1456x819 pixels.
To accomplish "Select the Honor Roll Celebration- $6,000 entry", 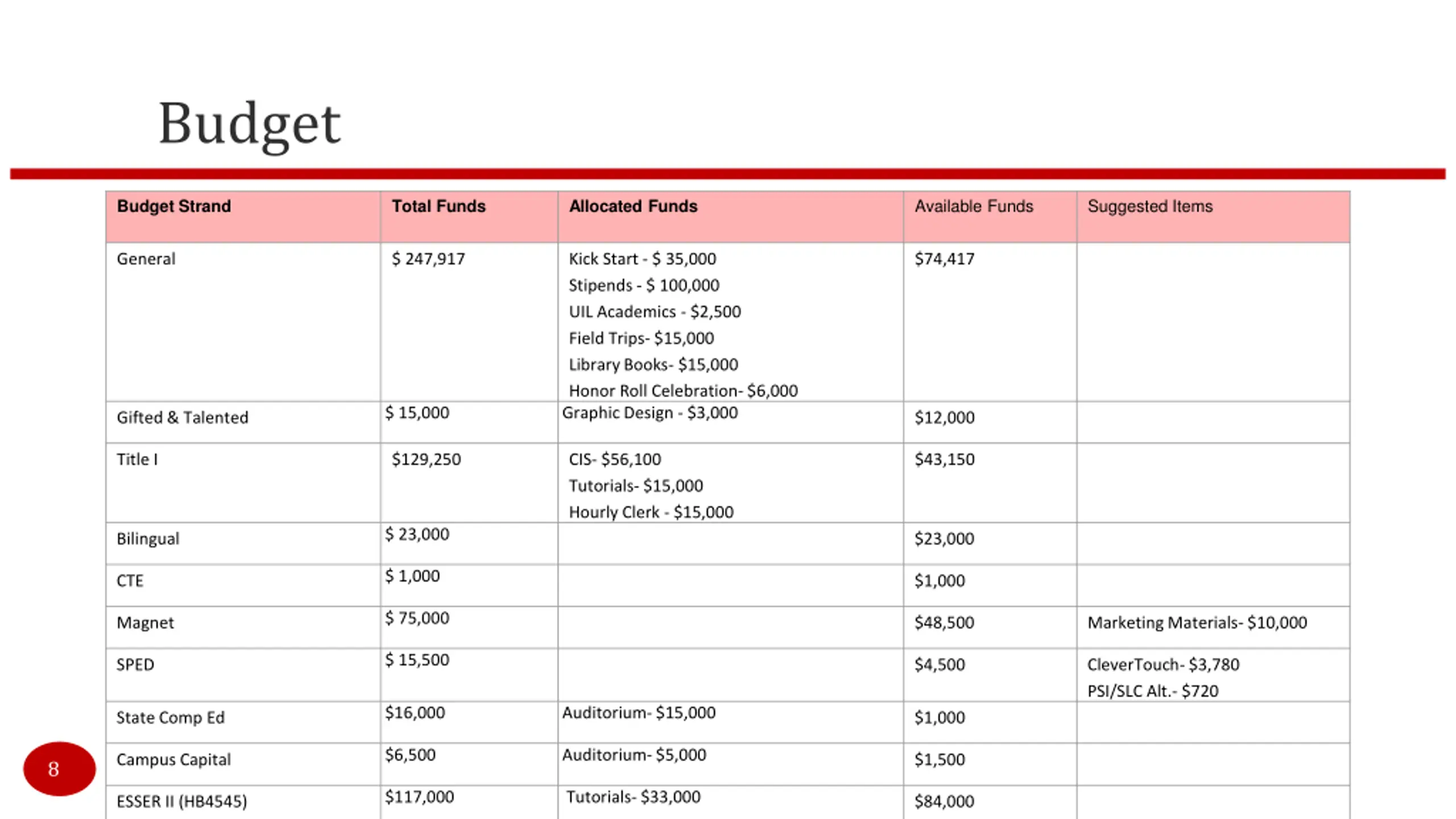I will pos(683,391).
